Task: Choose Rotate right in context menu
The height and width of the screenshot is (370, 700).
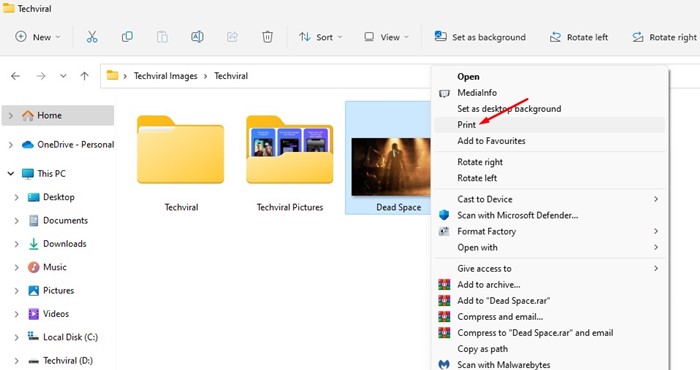Action: point(549,162)
